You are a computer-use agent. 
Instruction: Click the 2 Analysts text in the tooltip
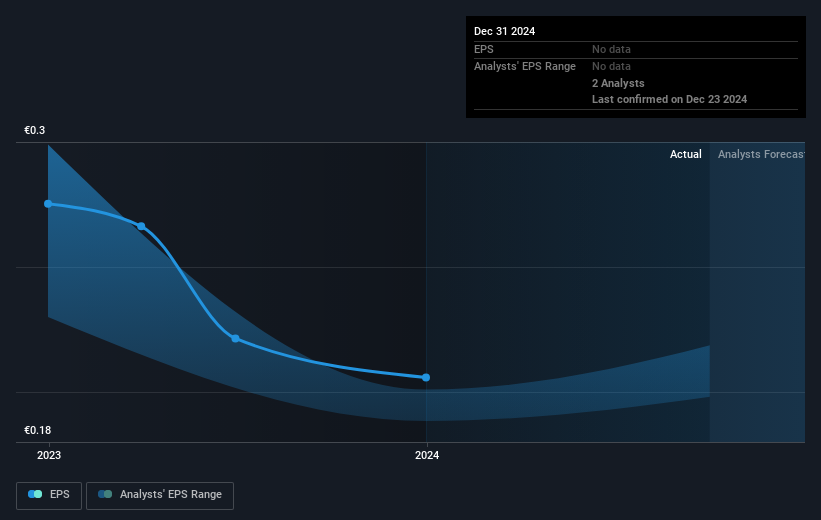point(618,83)
